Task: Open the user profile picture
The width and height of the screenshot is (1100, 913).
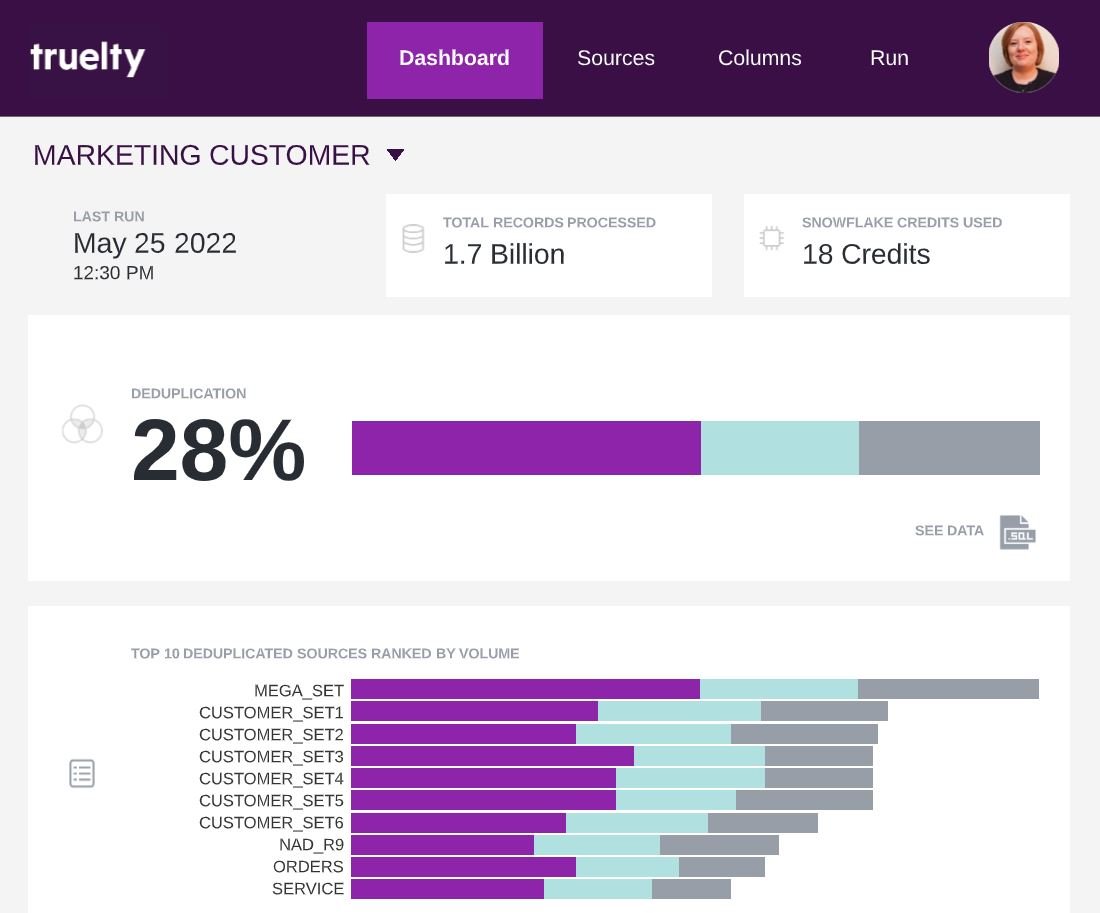Action: [1023, 57]
